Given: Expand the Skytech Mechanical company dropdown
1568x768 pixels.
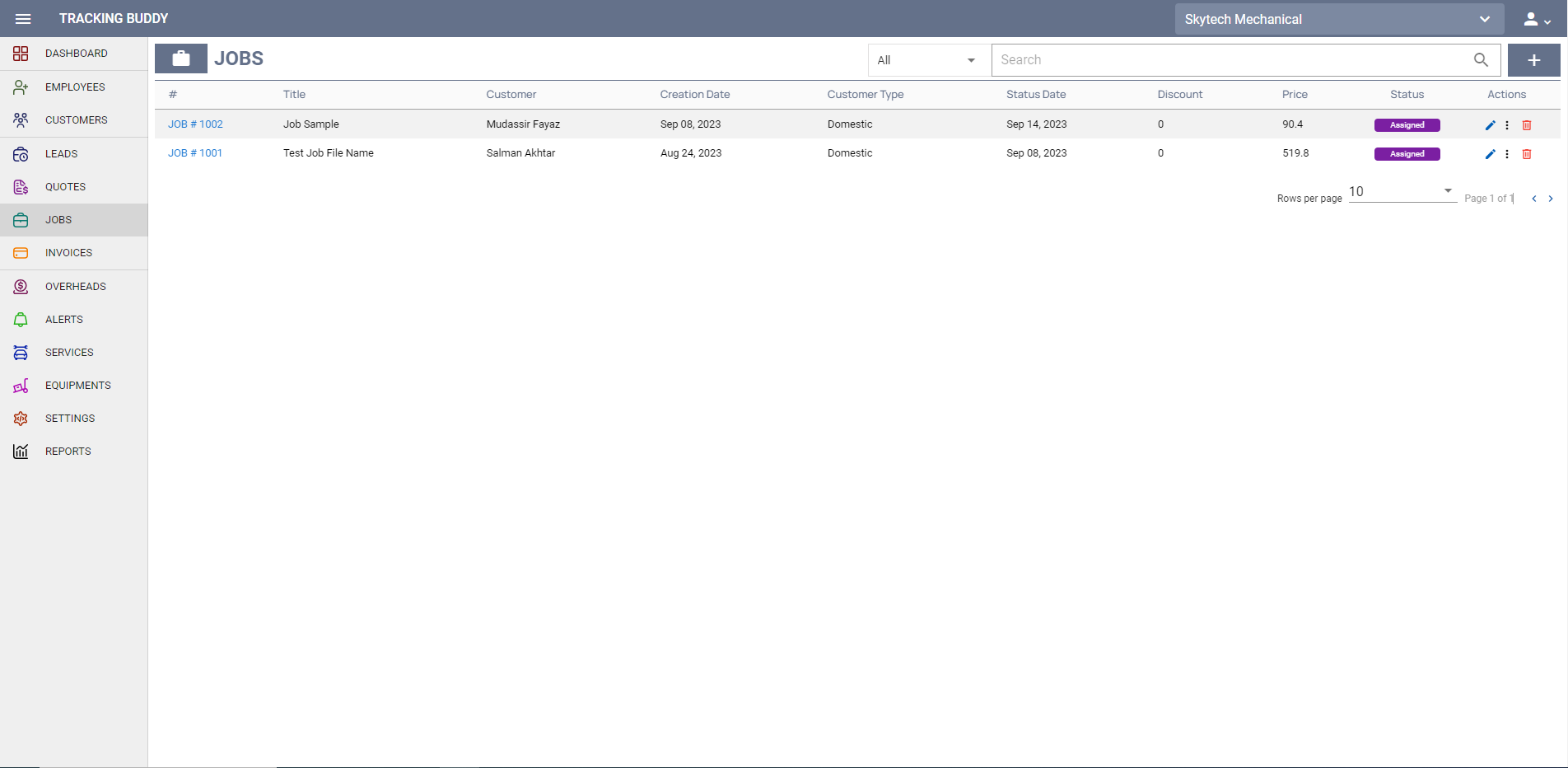Looking at the screenshot, I should 1339,19.
